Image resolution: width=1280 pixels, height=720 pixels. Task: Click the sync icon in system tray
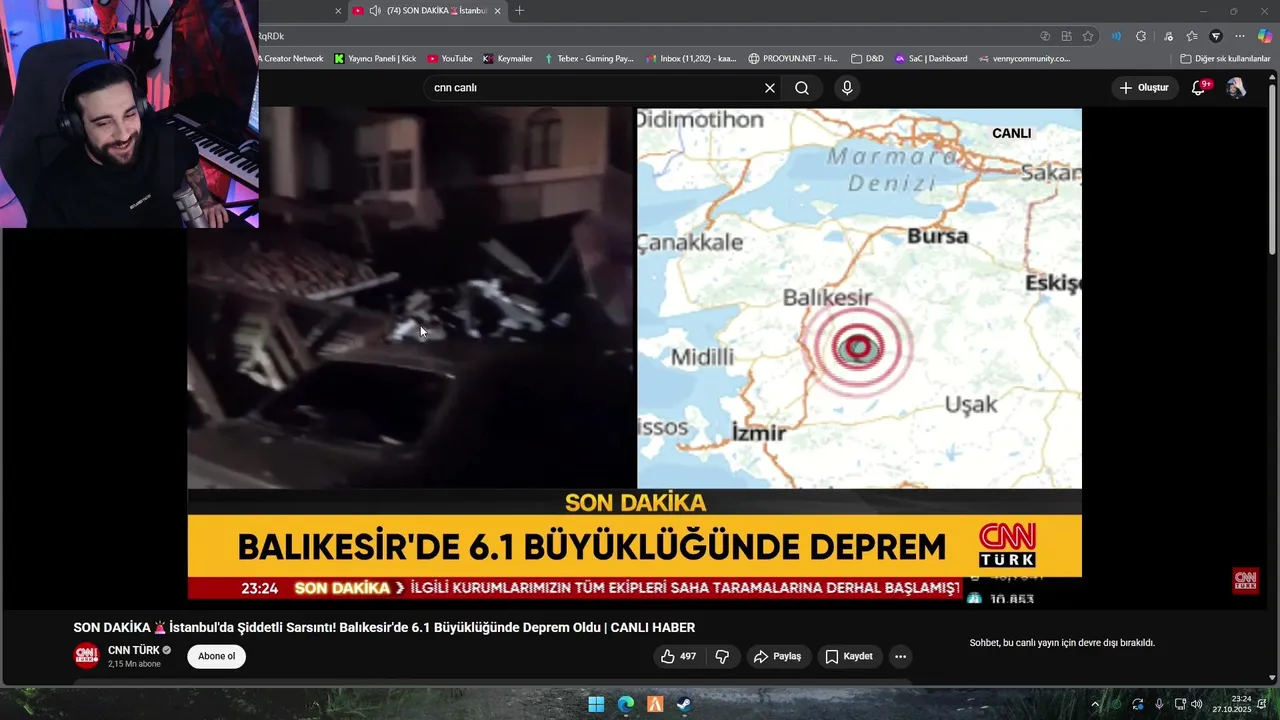pyautogui.click(x=1137, y=704)
